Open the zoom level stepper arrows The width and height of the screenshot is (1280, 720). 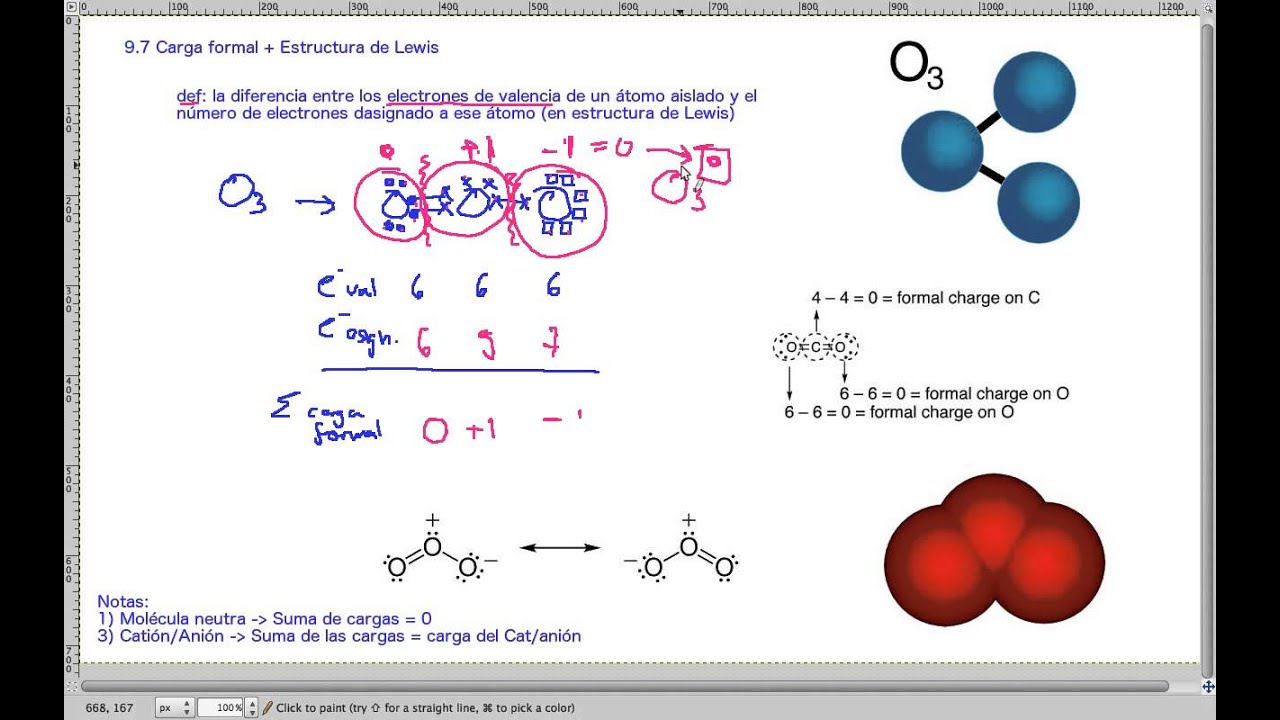click(x=251, y=707)
